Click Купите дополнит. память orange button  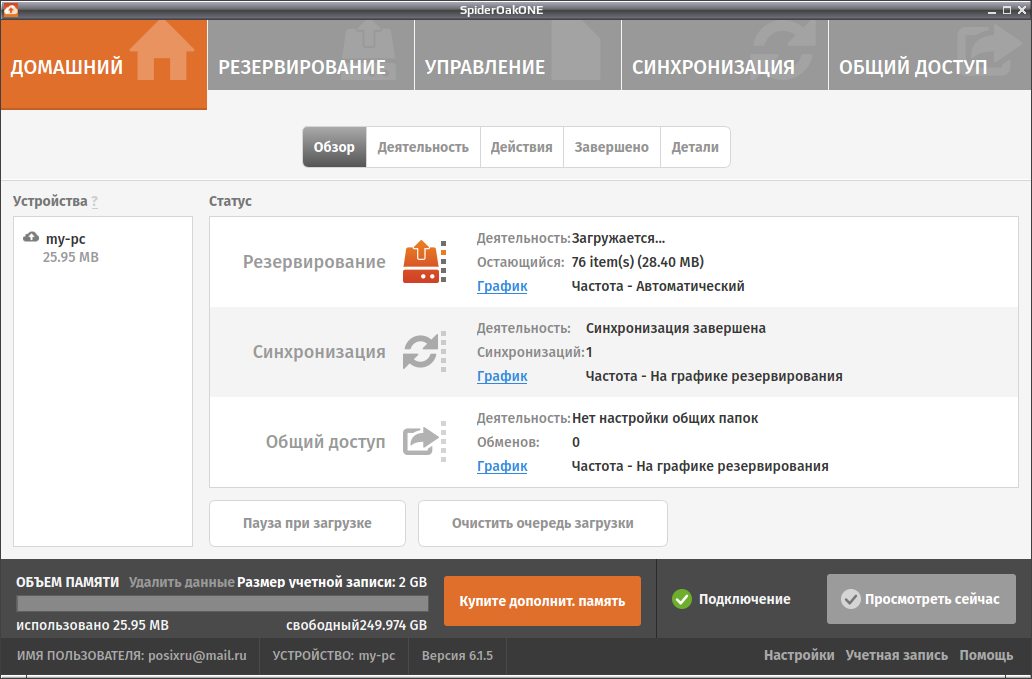tap(542, 601)
